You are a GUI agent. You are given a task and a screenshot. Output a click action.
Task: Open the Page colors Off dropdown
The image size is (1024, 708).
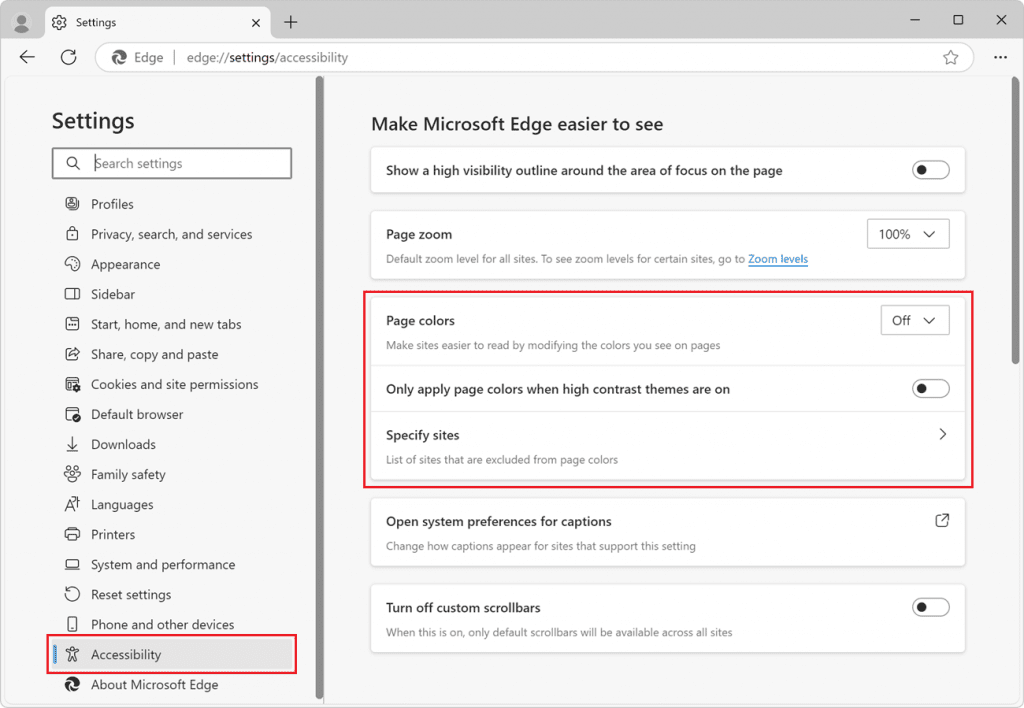click(x=915, y=321)
